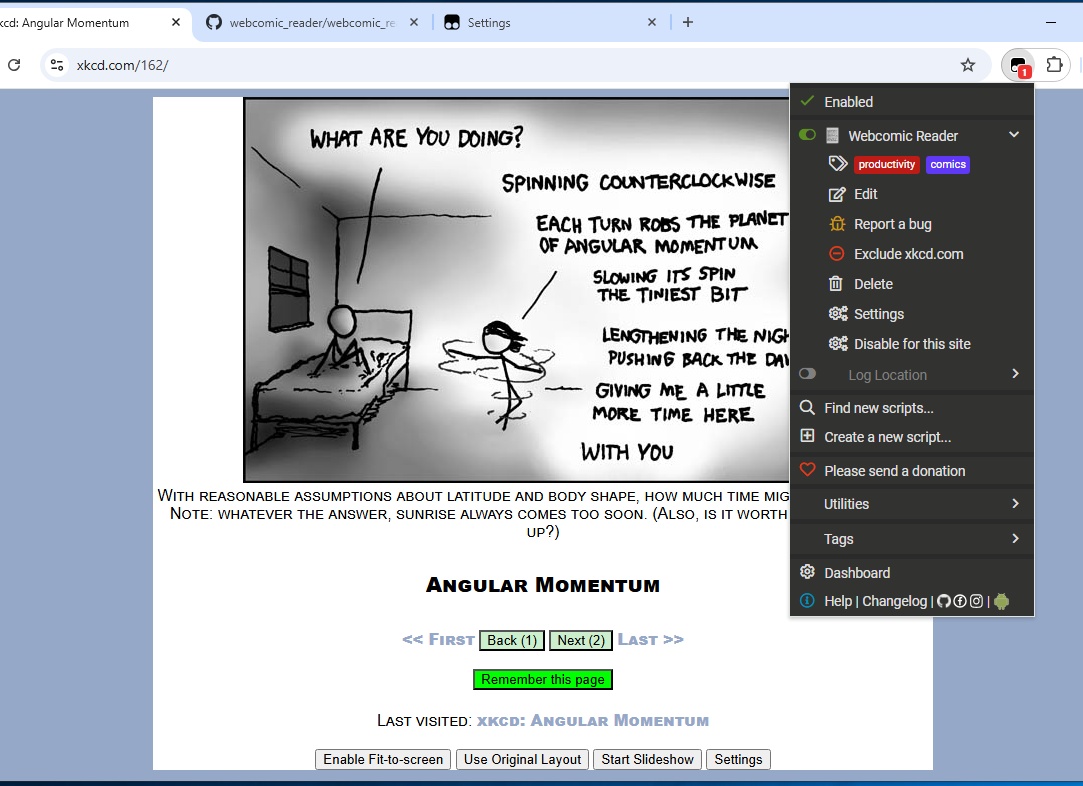The width and height of the screenshot is (1083, 786).
Task: Open the last visited xkcd: Angular Momentum link
Action: point(593,720)
